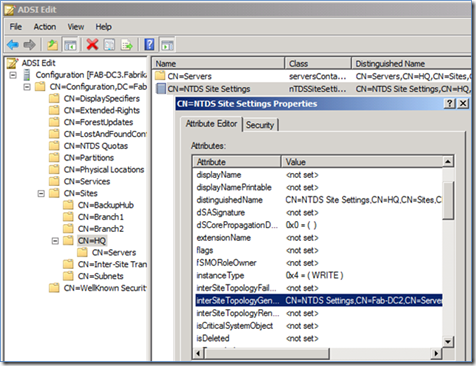
Task: Click the CN=BackupHub folder icon
Action: pyautogui.click(x=68, y=205)
